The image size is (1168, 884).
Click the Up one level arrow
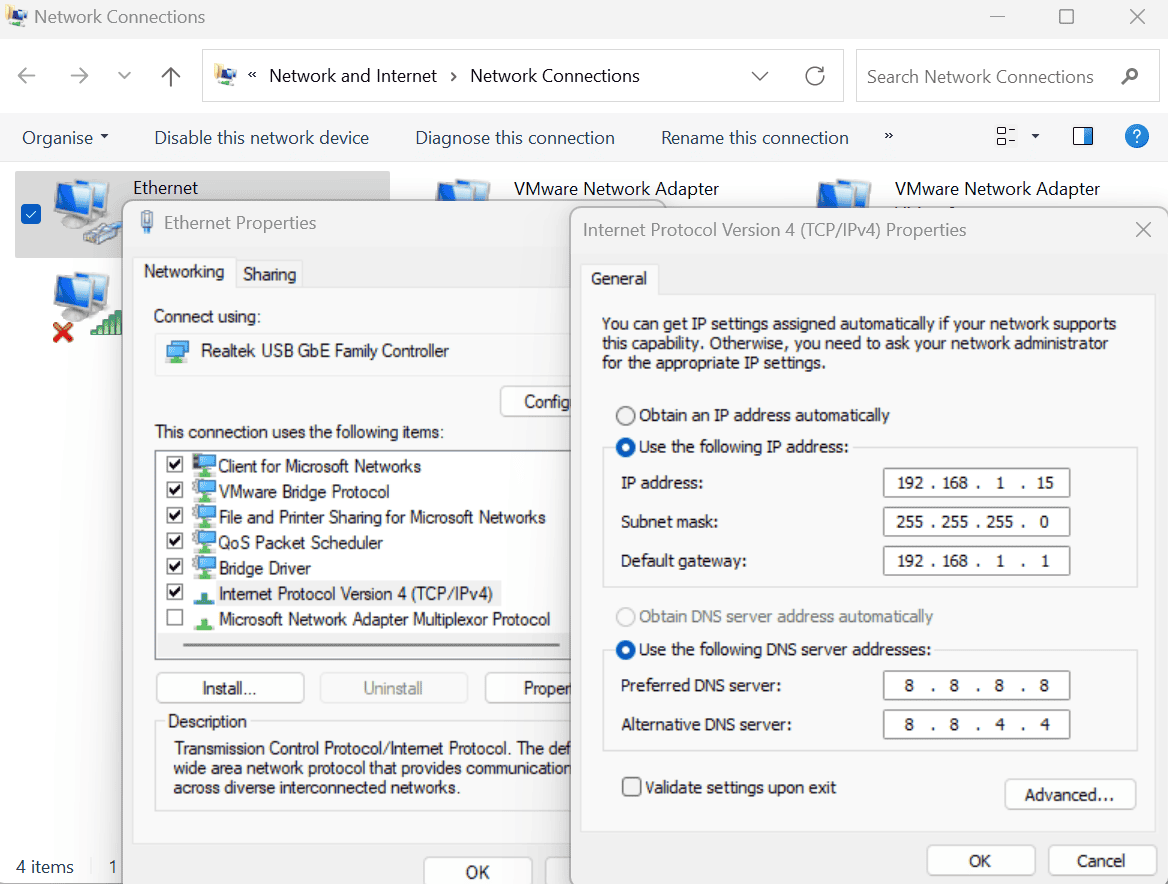[171, 77]
